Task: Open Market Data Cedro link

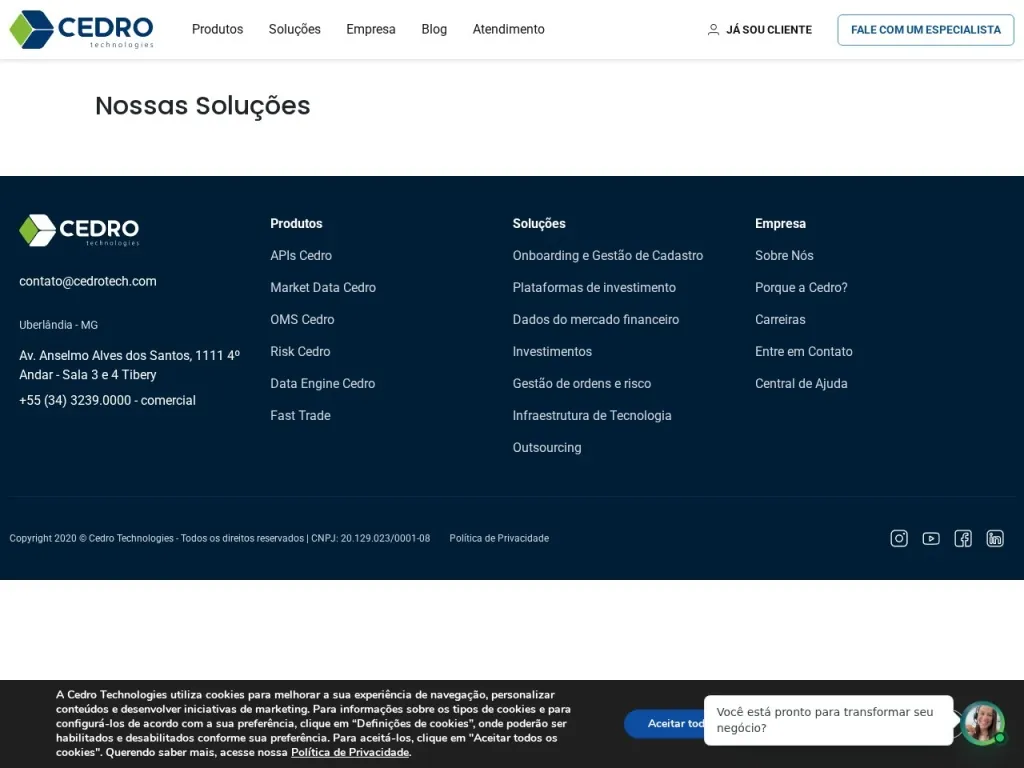Action: click(323, 287)
